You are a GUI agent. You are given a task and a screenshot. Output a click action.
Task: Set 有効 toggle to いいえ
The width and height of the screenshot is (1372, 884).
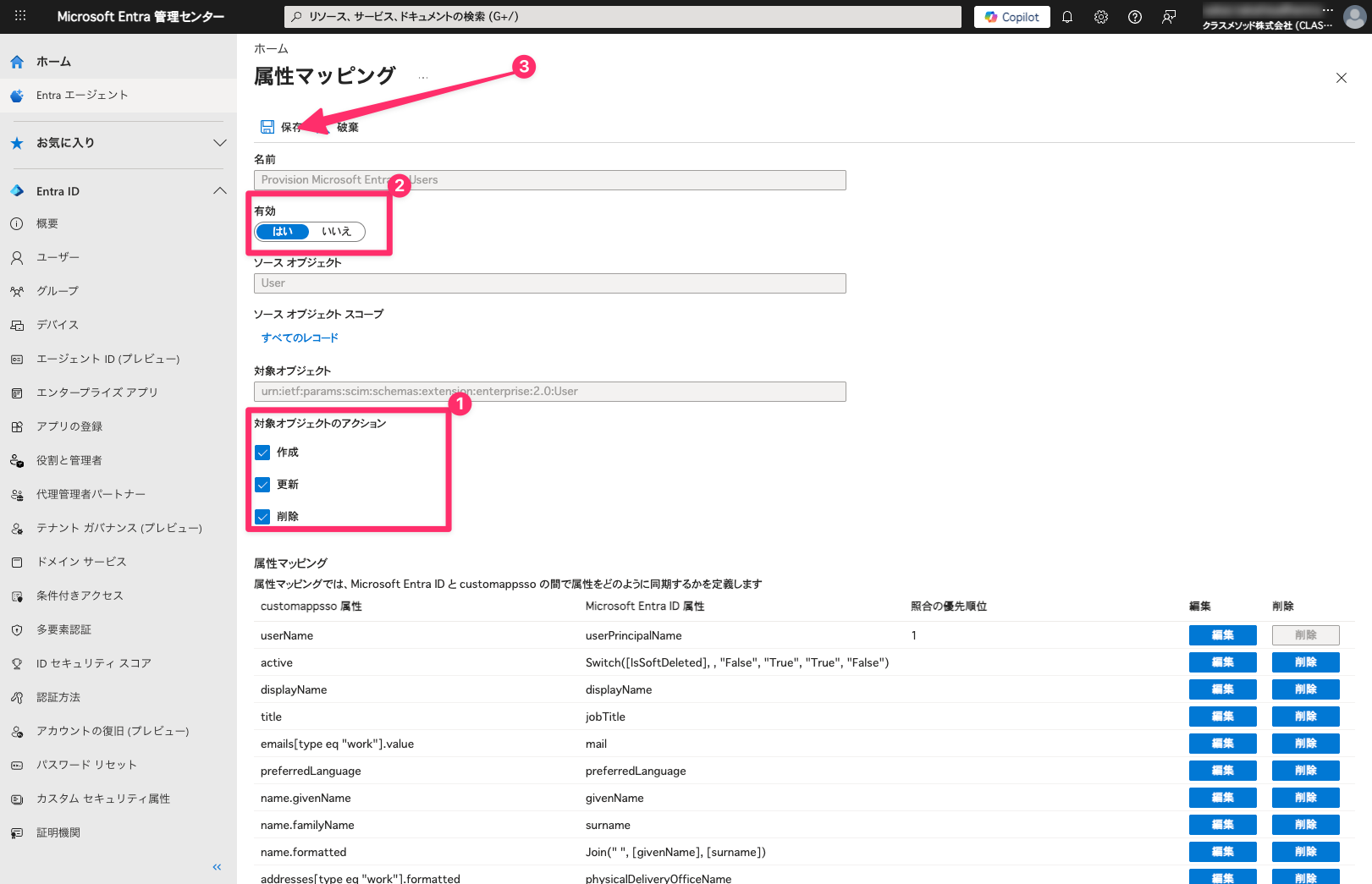(x=337, y=232)
